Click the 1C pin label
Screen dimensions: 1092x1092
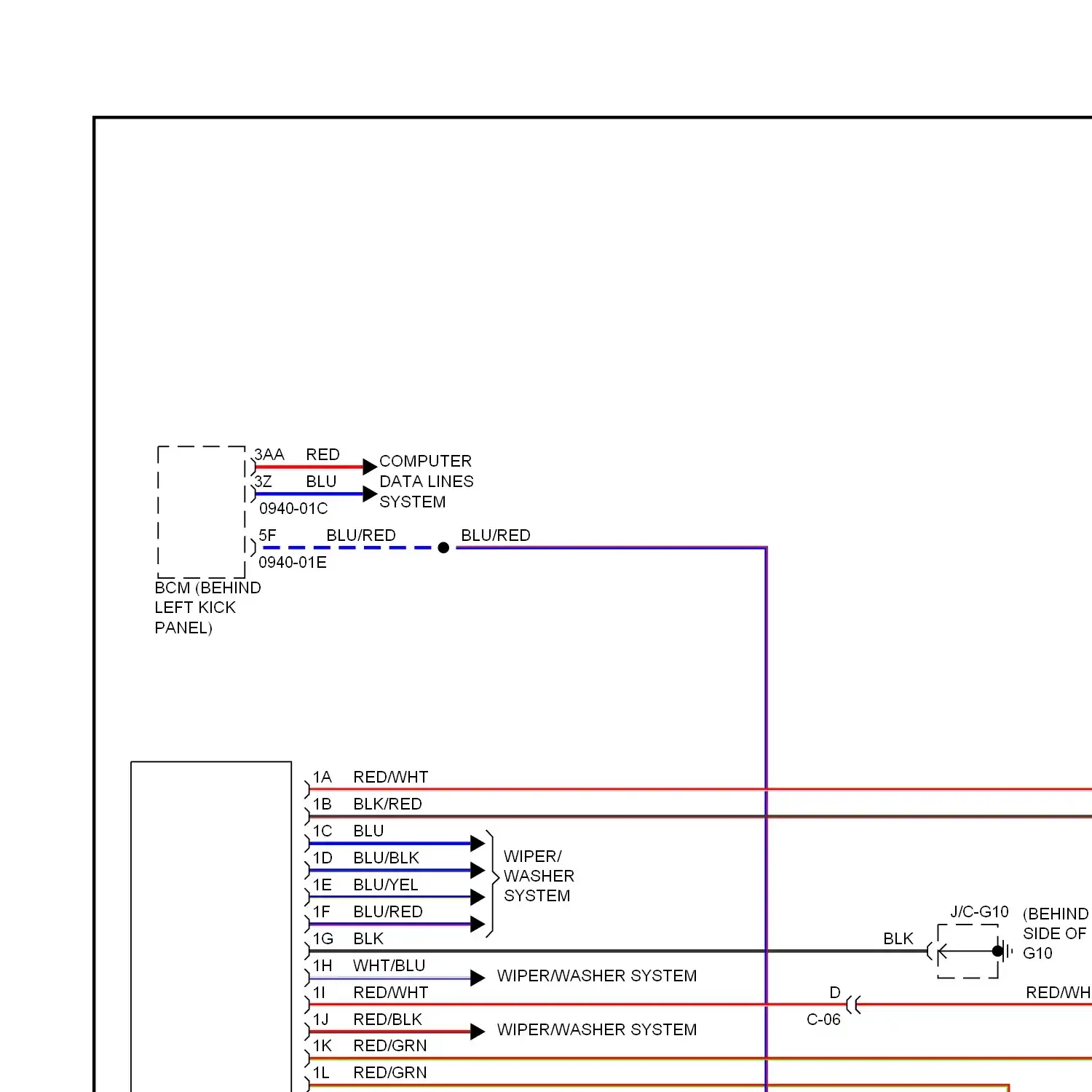pos(323,831)
